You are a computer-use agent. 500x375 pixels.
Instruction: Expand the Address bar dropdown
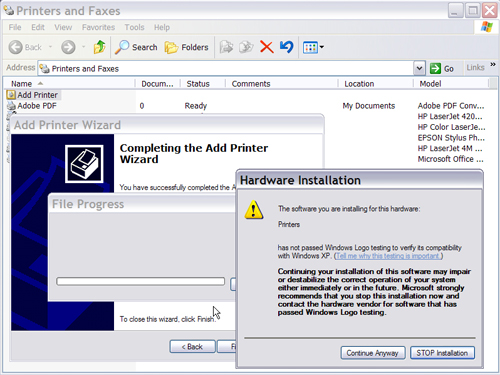pos(419,68)
